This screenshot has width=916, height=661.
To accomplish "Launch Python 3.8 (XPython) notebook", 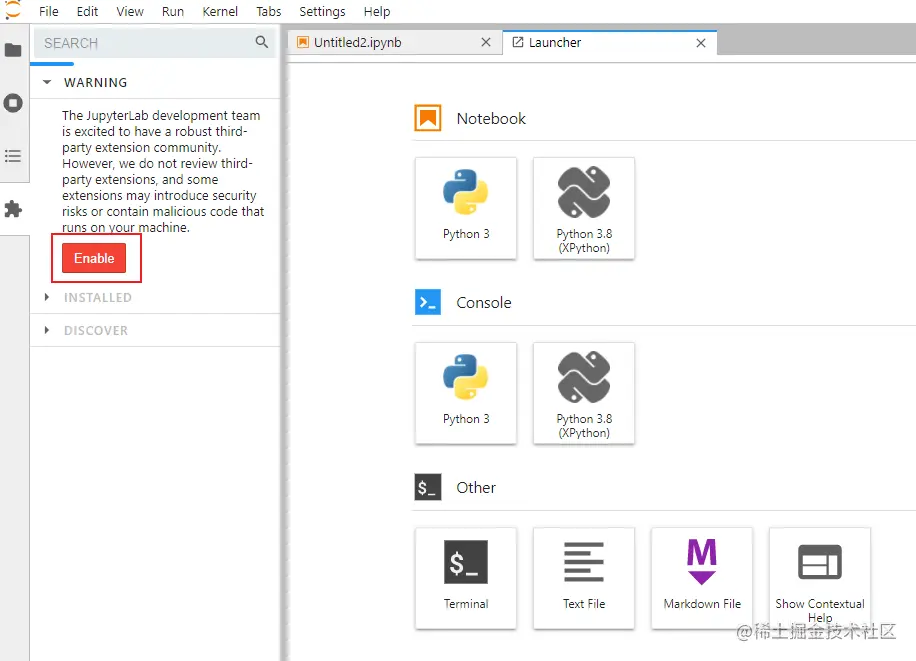I will (x=584, y=208).
